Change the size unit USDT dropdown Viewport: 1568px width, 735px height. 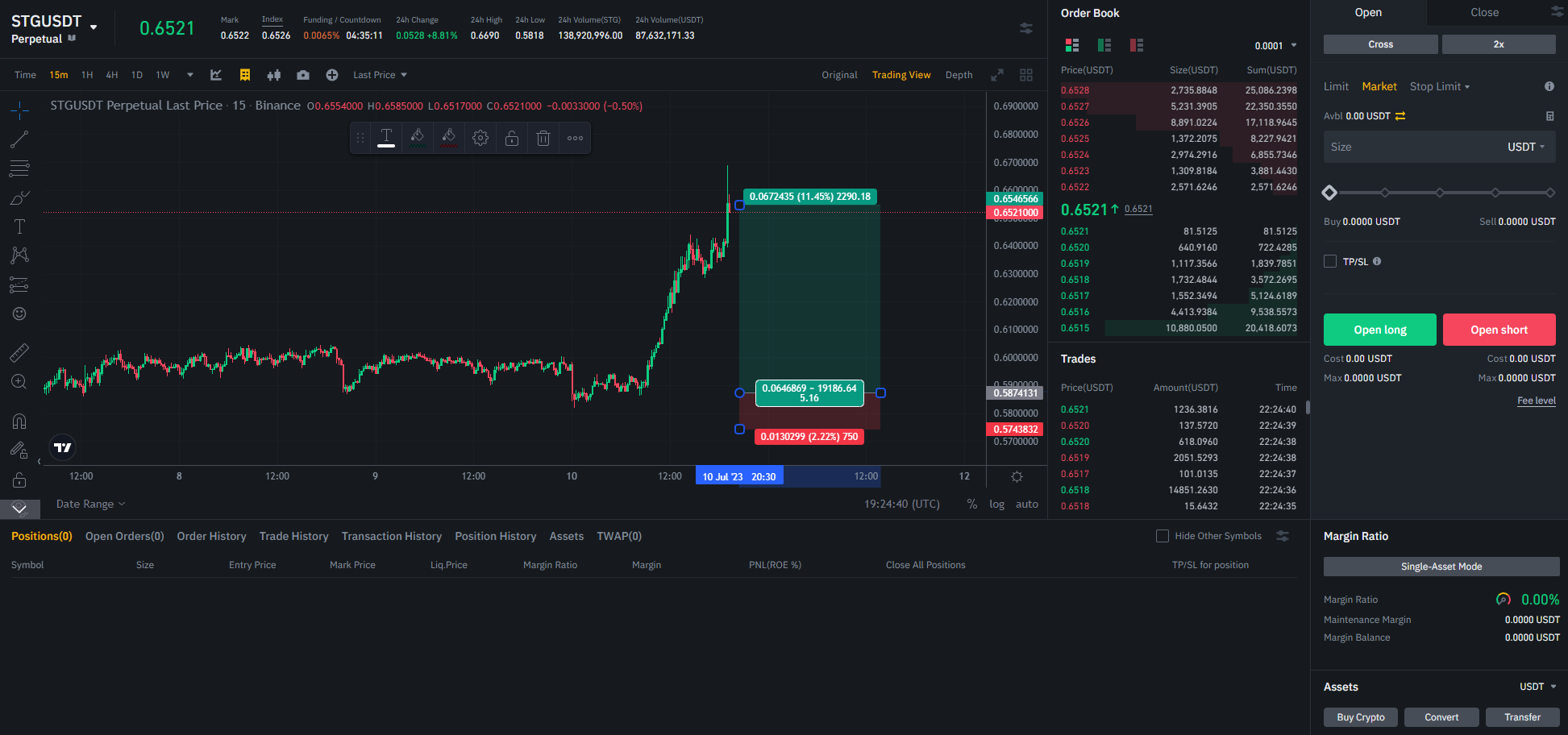(x=1526, y=147)
